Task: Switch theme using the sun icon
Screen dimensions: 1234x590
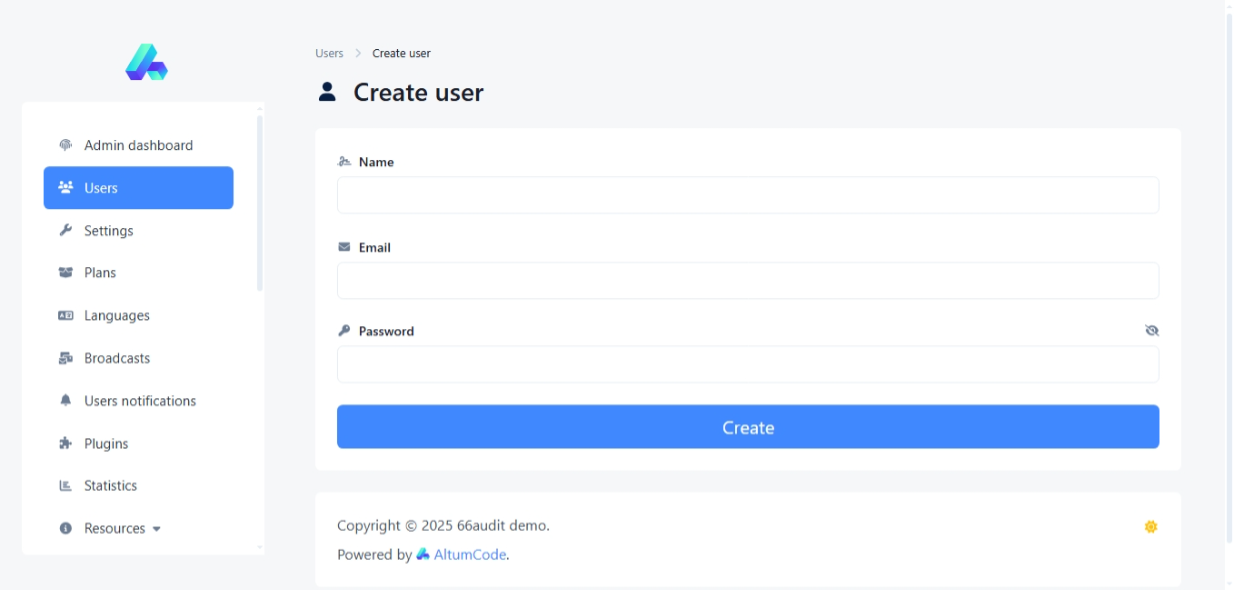Action: [1150, 526]
